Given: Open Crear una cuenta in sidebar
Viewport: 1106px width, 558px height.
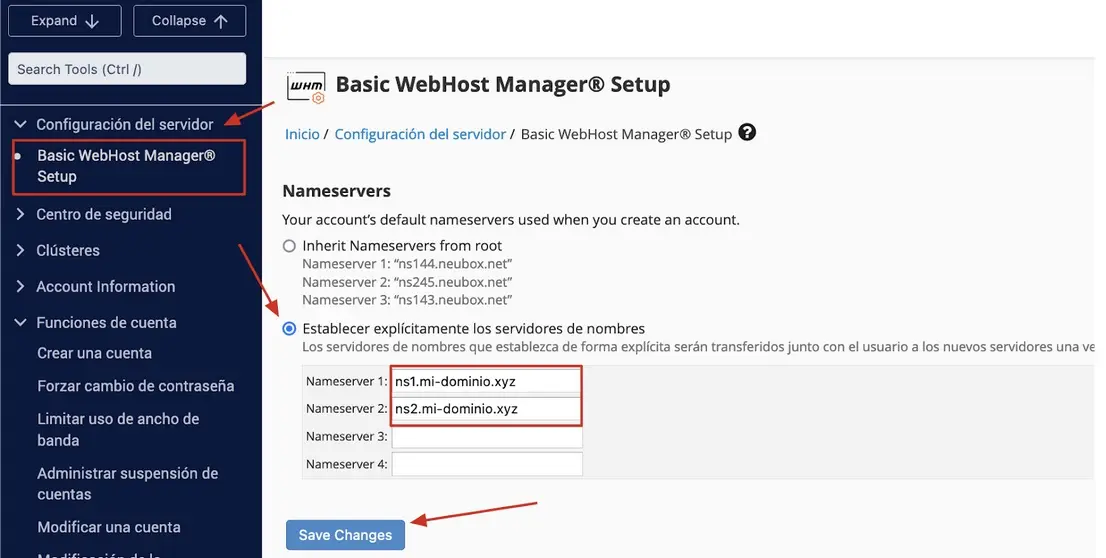Looking at the screenshot, I should point(95,353).
